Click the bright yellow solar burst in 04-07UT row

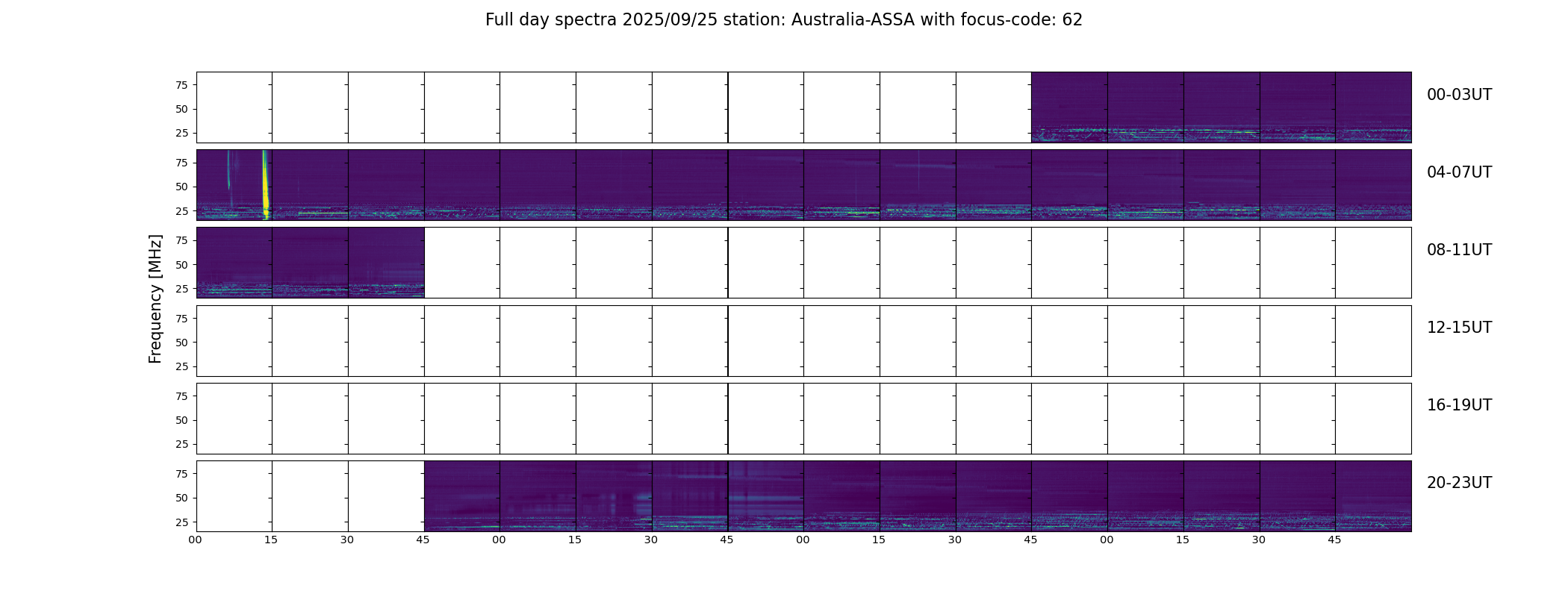(x=265, y=184)
